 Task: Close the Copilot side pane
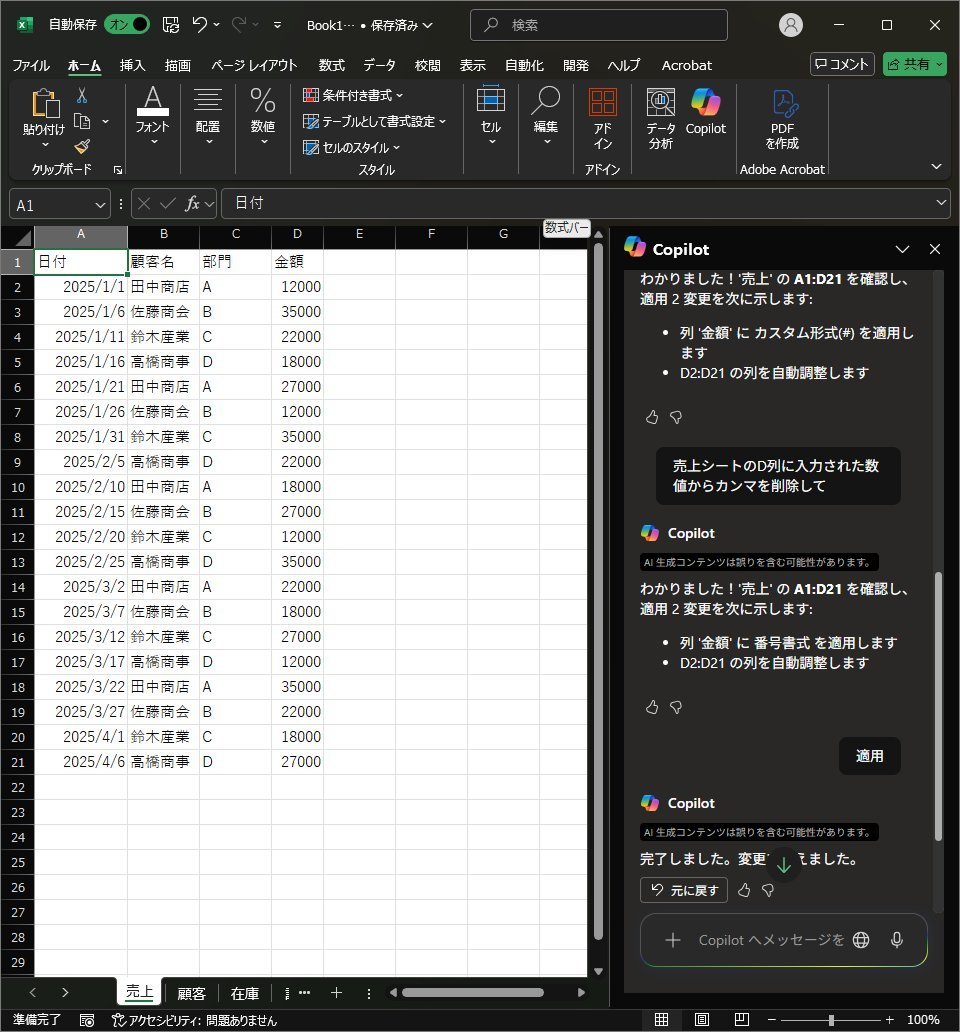pos(934,249)
